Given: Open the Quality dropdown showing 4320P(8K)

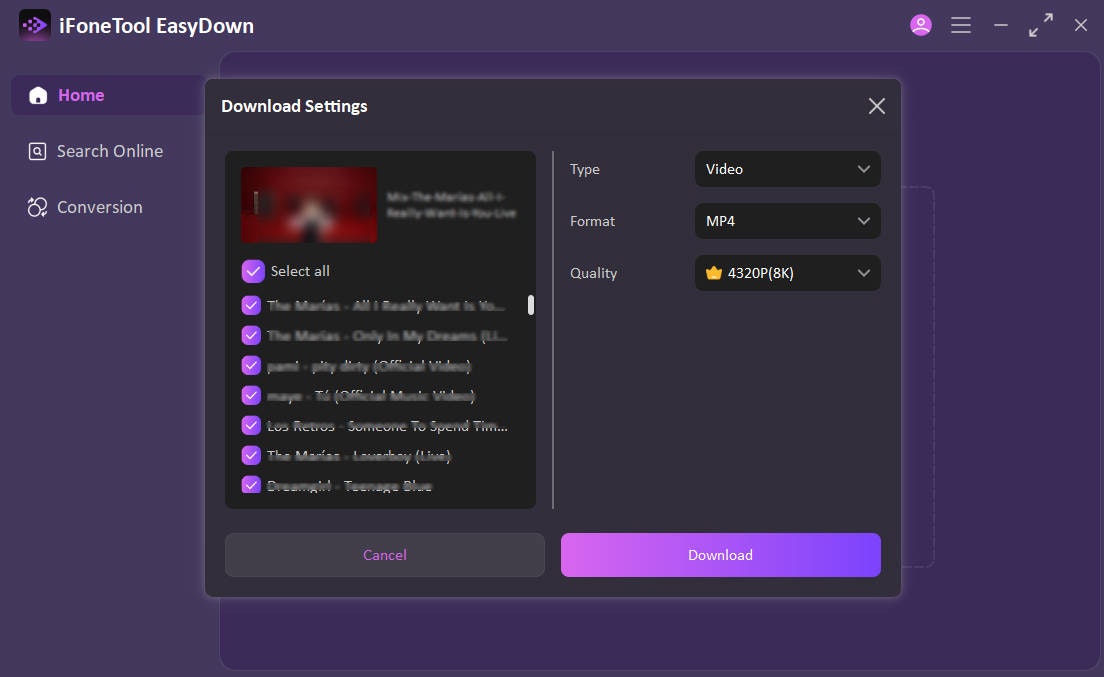Looking at the screenshot, I should tap(787, 273).
